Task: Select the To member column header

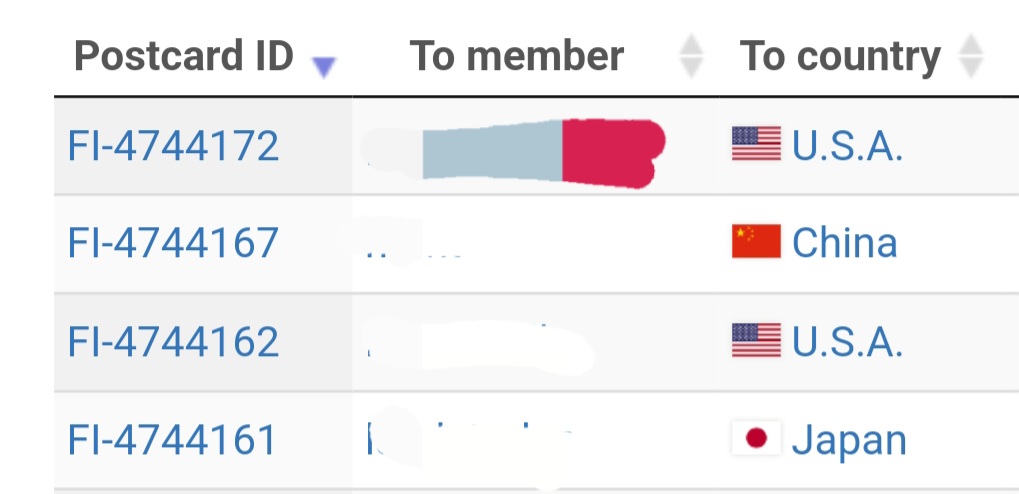Action: pyautogui.click(x=516, y=56)
